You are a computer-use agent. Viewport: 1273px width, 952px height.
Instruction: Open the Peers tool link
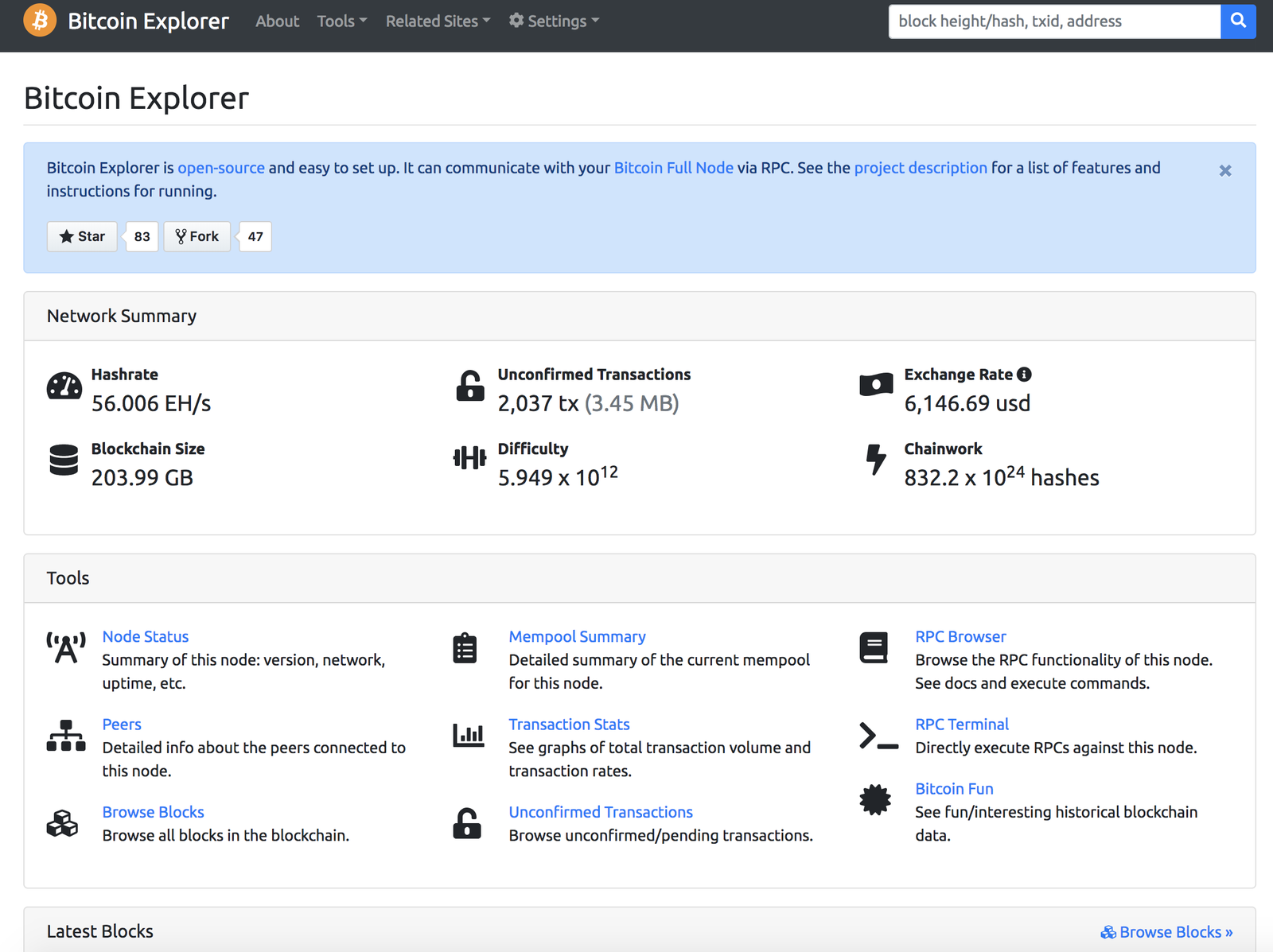122,724
